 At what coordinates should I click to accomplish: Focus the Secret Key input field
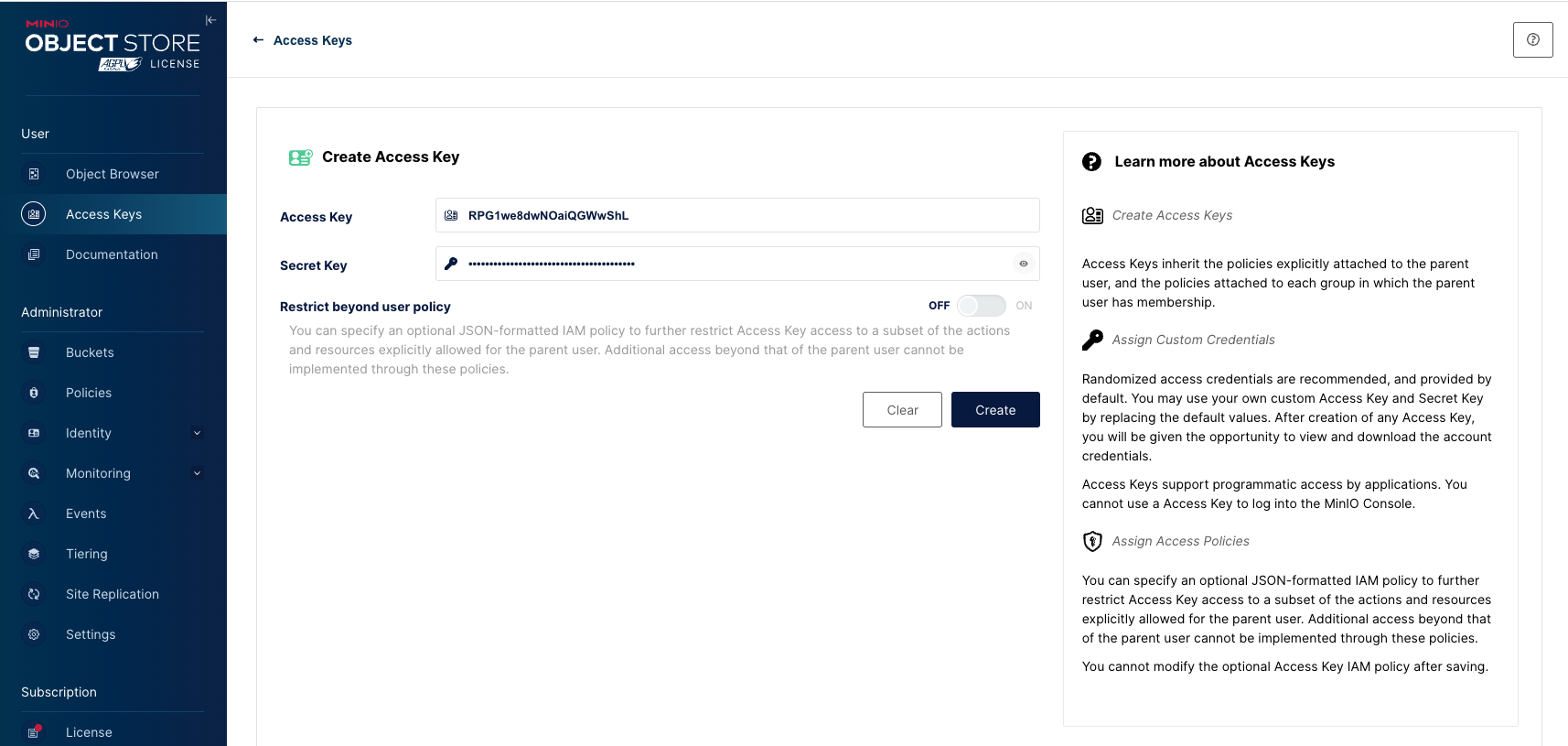click(x=732, y=264)
